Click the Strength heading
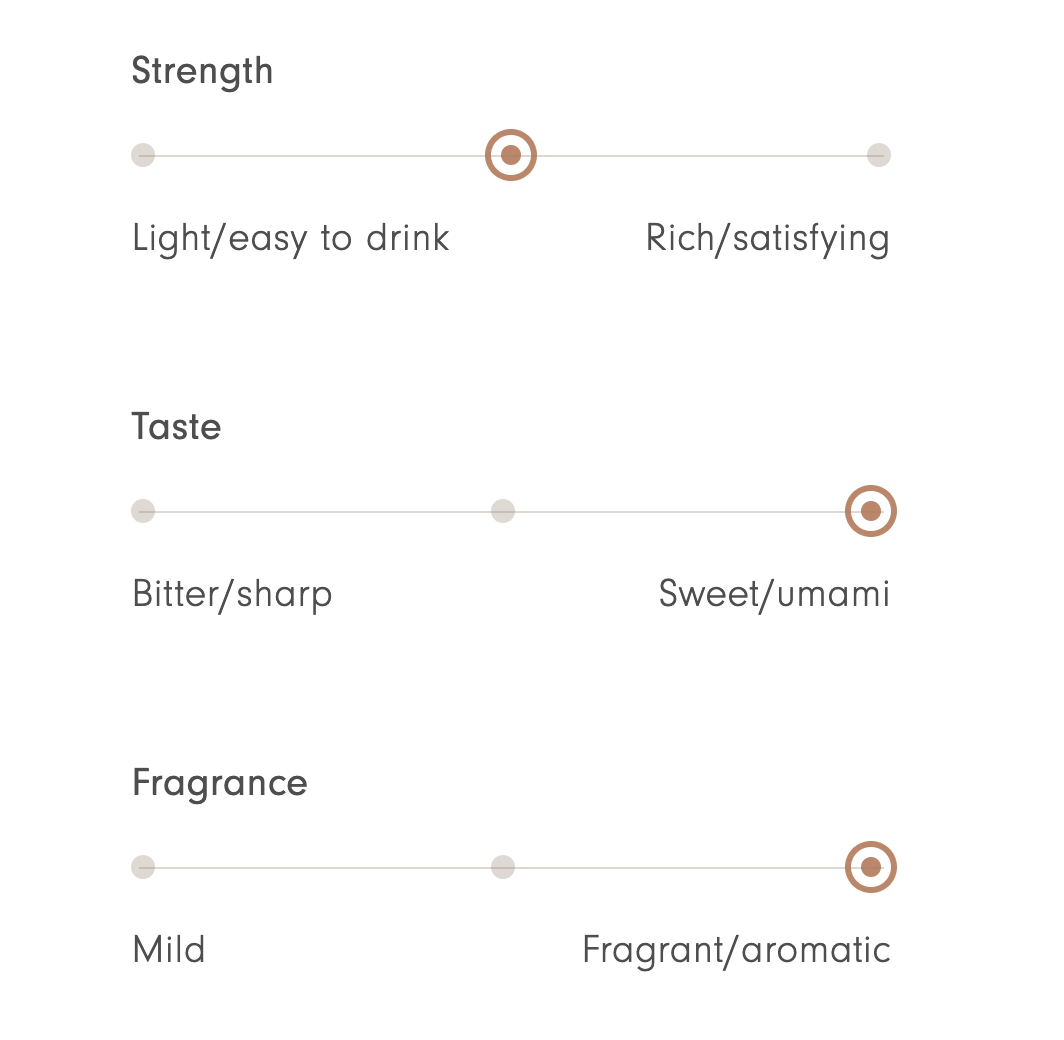This screenshot has height=1040, width=1064. [x=202, y=72]
